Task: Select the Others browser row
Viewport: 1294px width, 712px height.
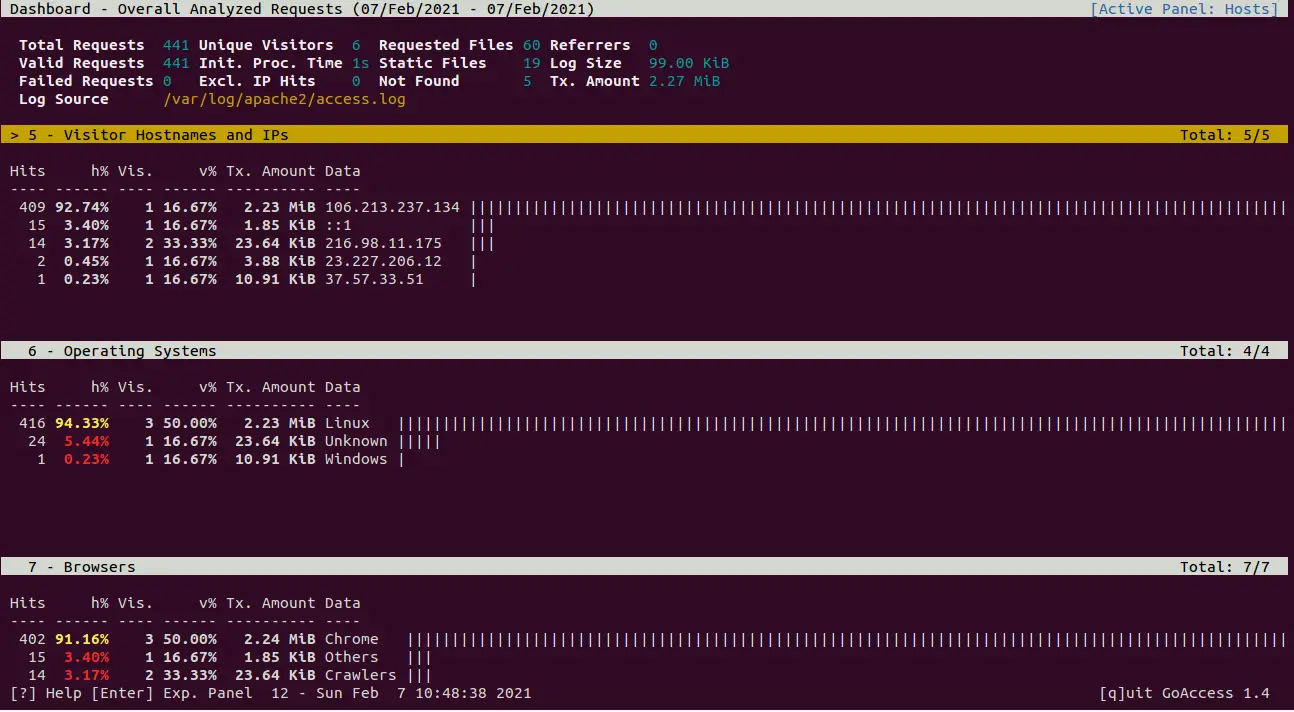Action: point(352,657)
